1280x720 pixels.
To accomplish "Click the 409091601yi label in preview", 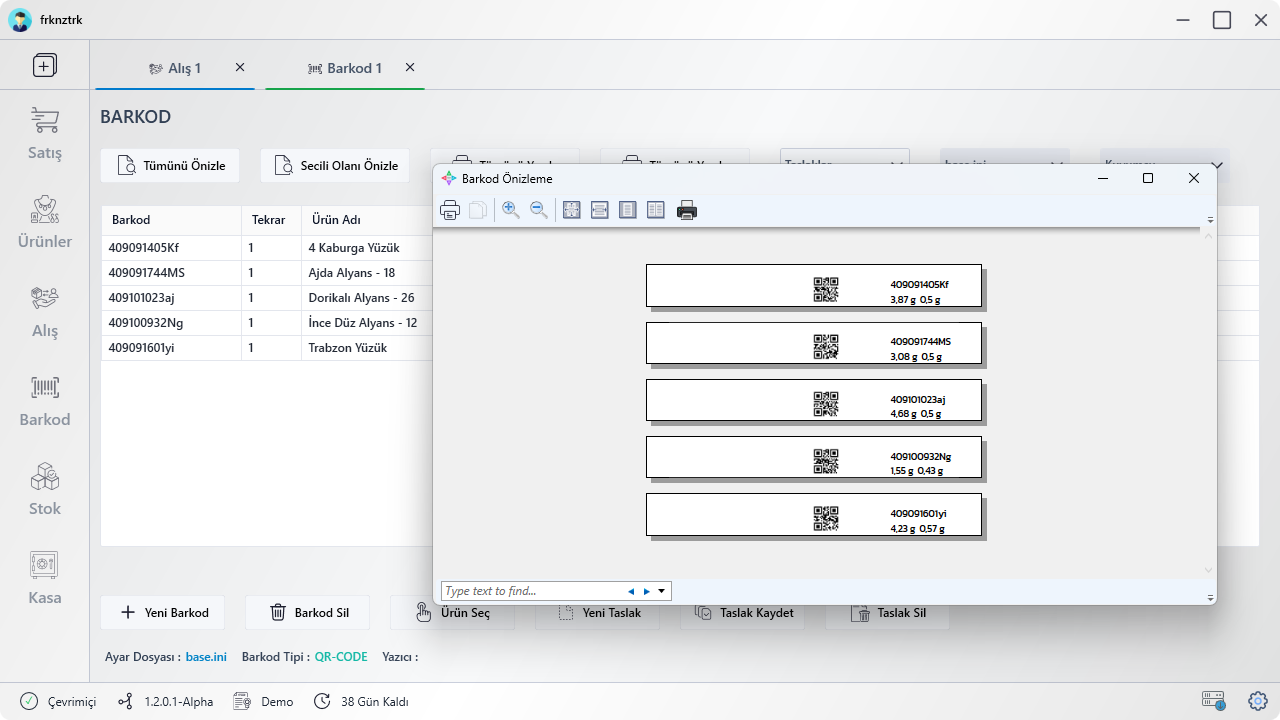I will tap(919, 514).
